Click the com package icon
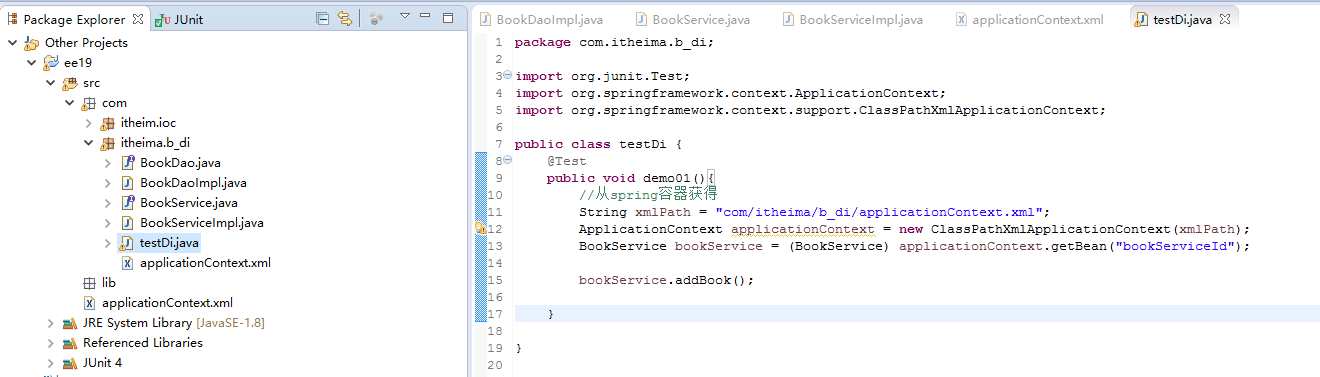The image size is (1320, 377). (89, 103)
